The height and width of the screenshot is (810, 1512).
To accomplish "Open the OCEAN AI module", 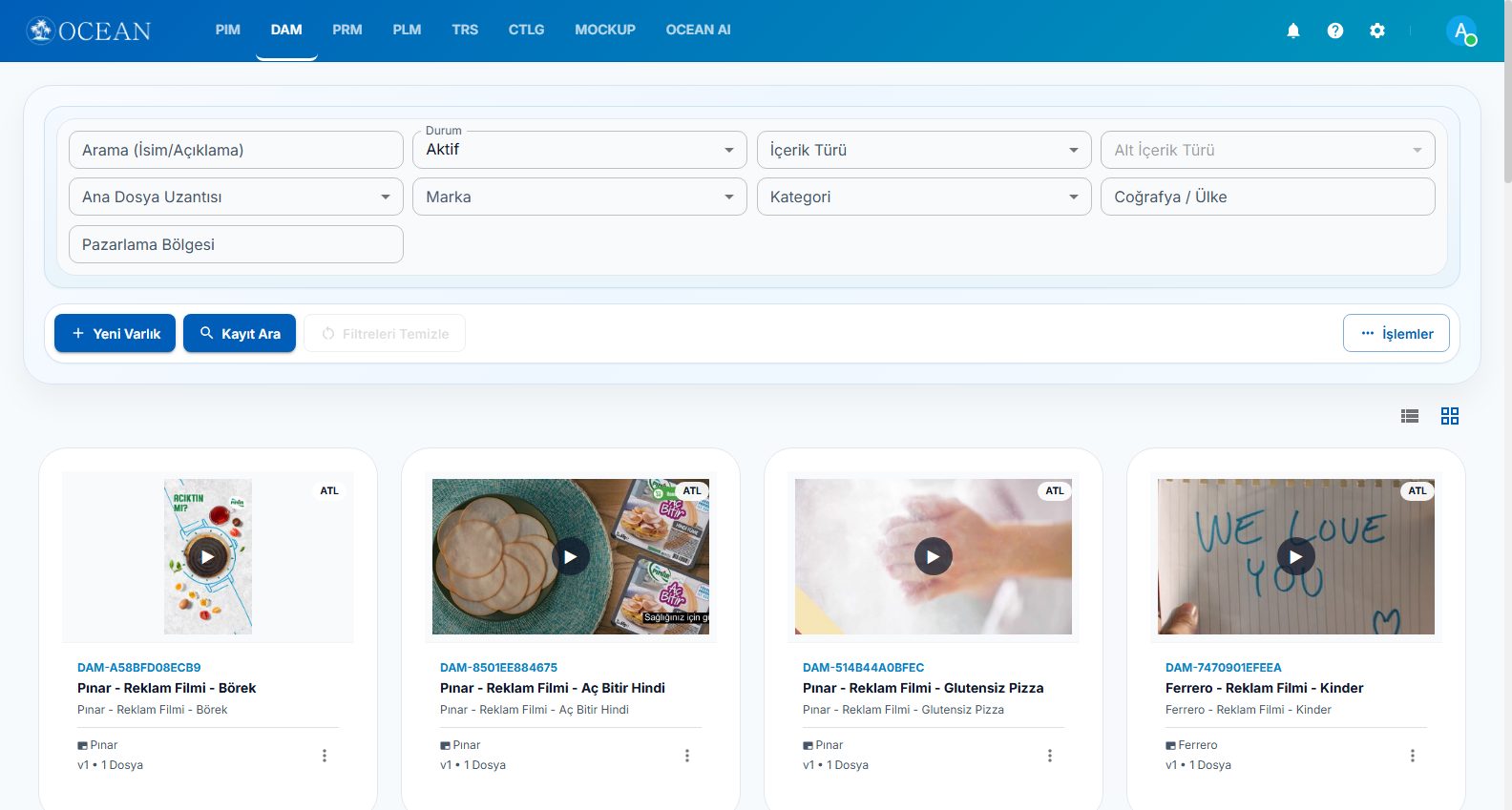I will coord(699,30).
